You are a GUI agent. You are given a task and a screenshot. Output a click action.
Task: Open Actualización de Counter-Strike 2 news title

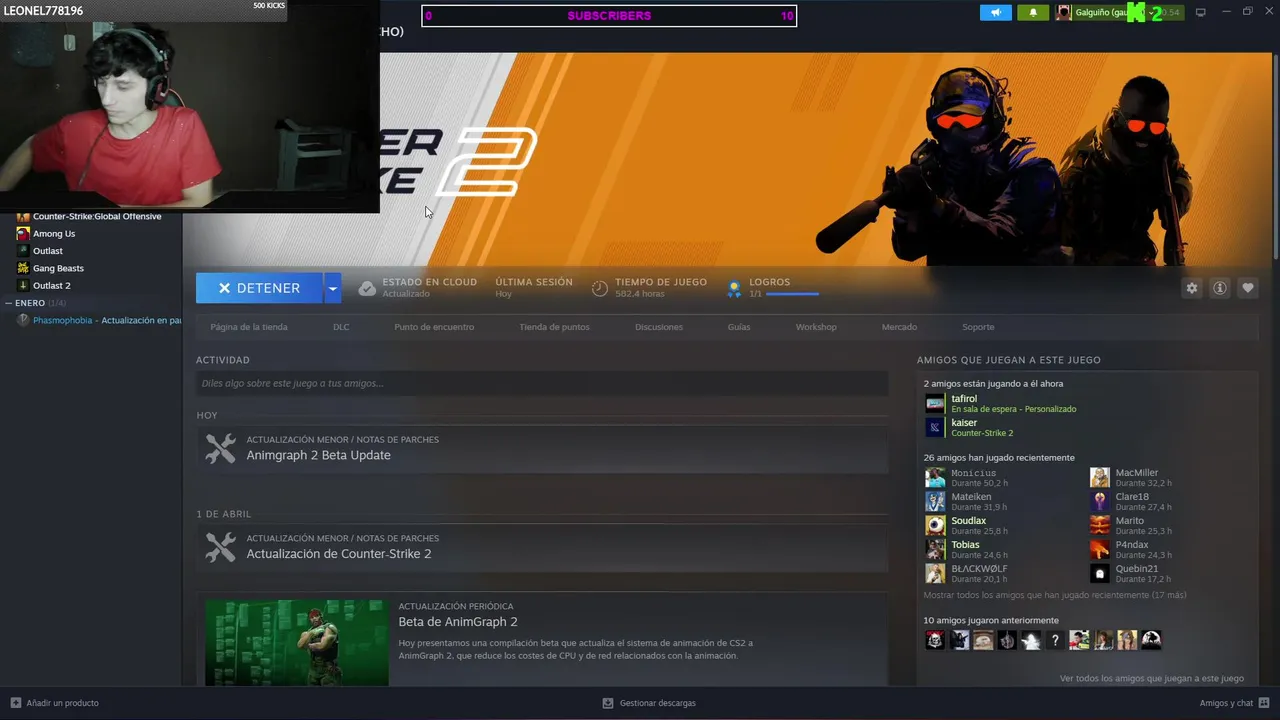pos(339,554)
